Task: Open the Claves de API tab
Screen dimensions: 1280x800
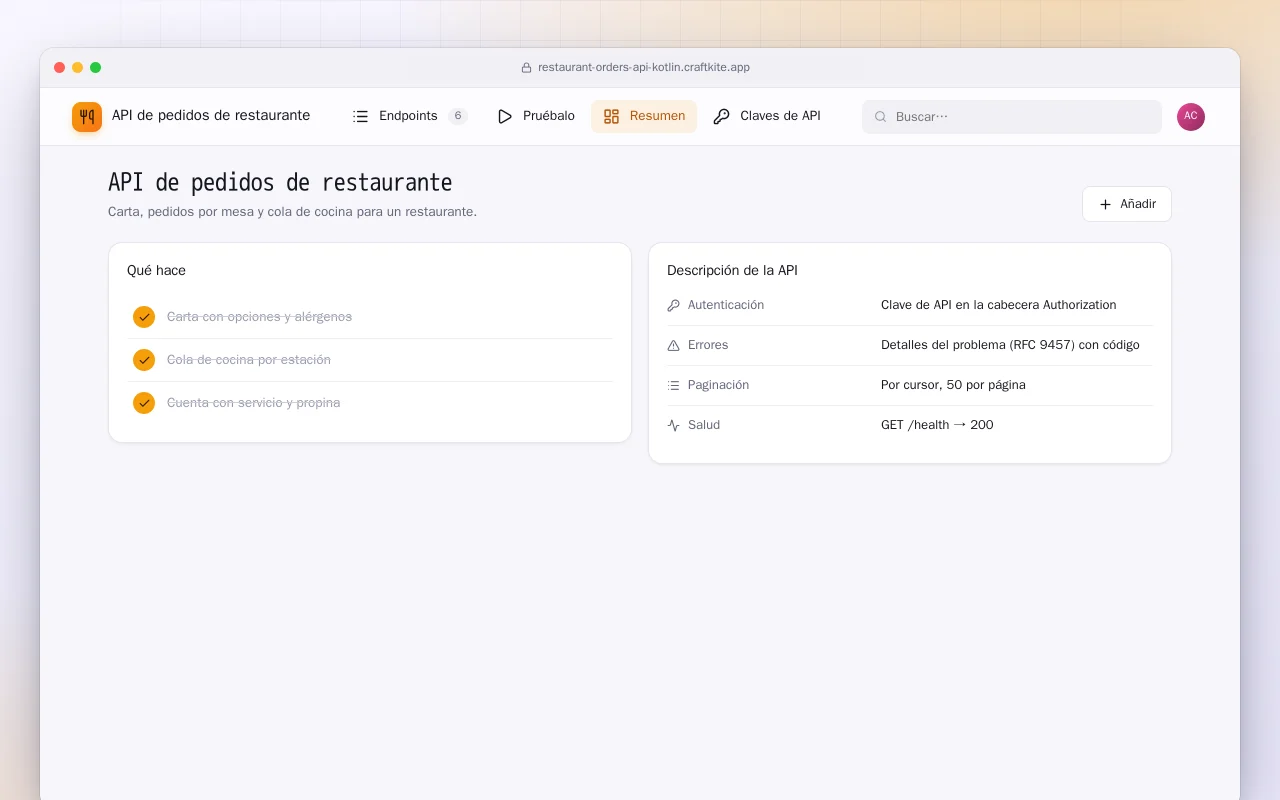Action: pyautogui.click(x=767, y=116)
